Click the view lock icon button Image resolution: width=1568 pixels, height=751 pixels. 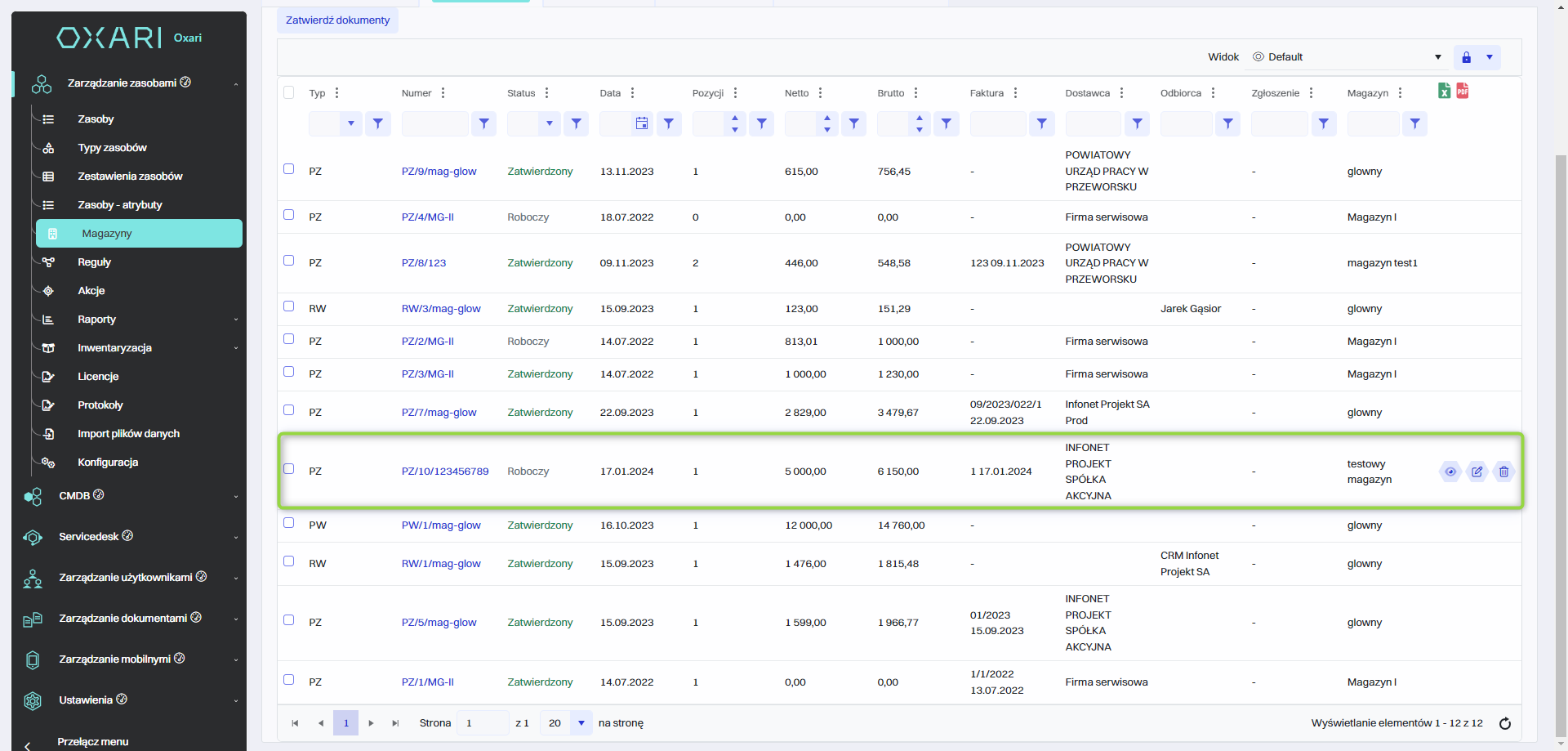pos(1466,57)
